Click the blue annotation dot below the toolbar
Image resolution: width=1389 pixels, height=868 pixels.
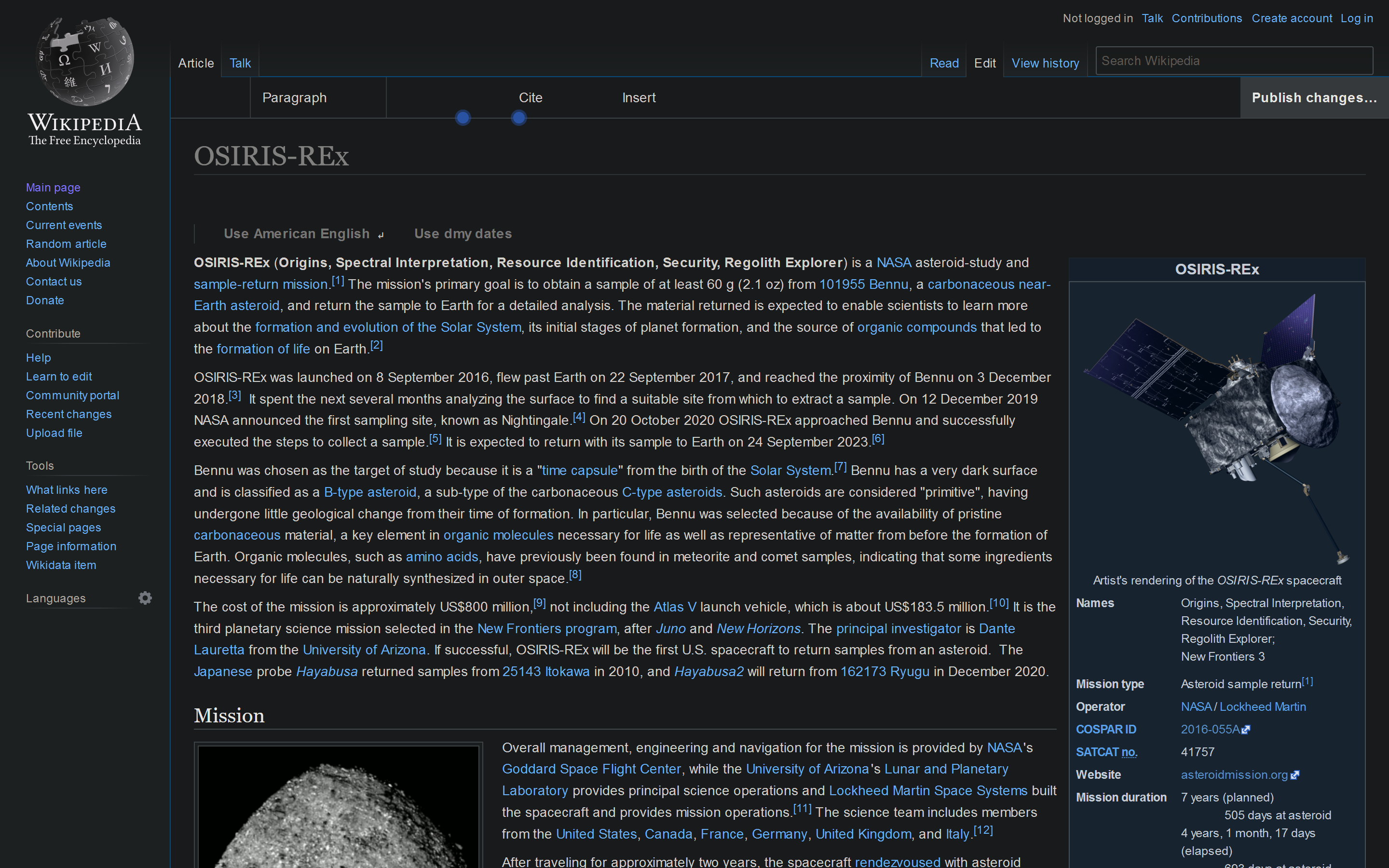pyautogui.click(x=463, y=118)
